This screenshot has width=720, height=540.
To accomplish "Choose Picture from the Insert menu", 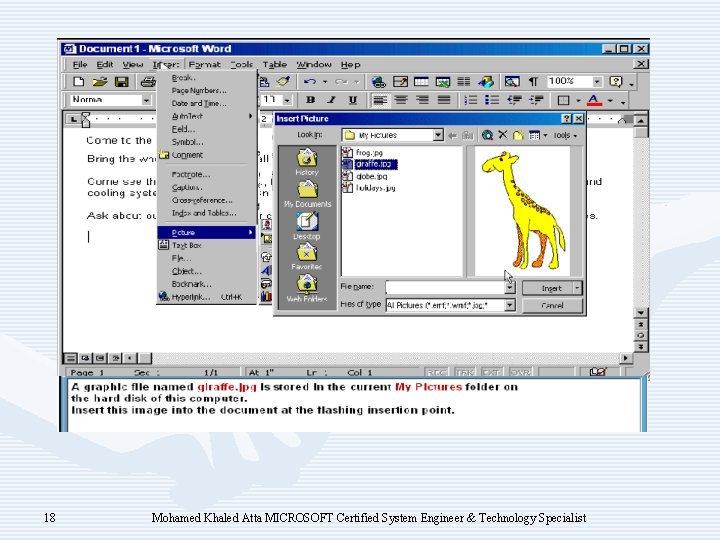I will tap(207, 232).
